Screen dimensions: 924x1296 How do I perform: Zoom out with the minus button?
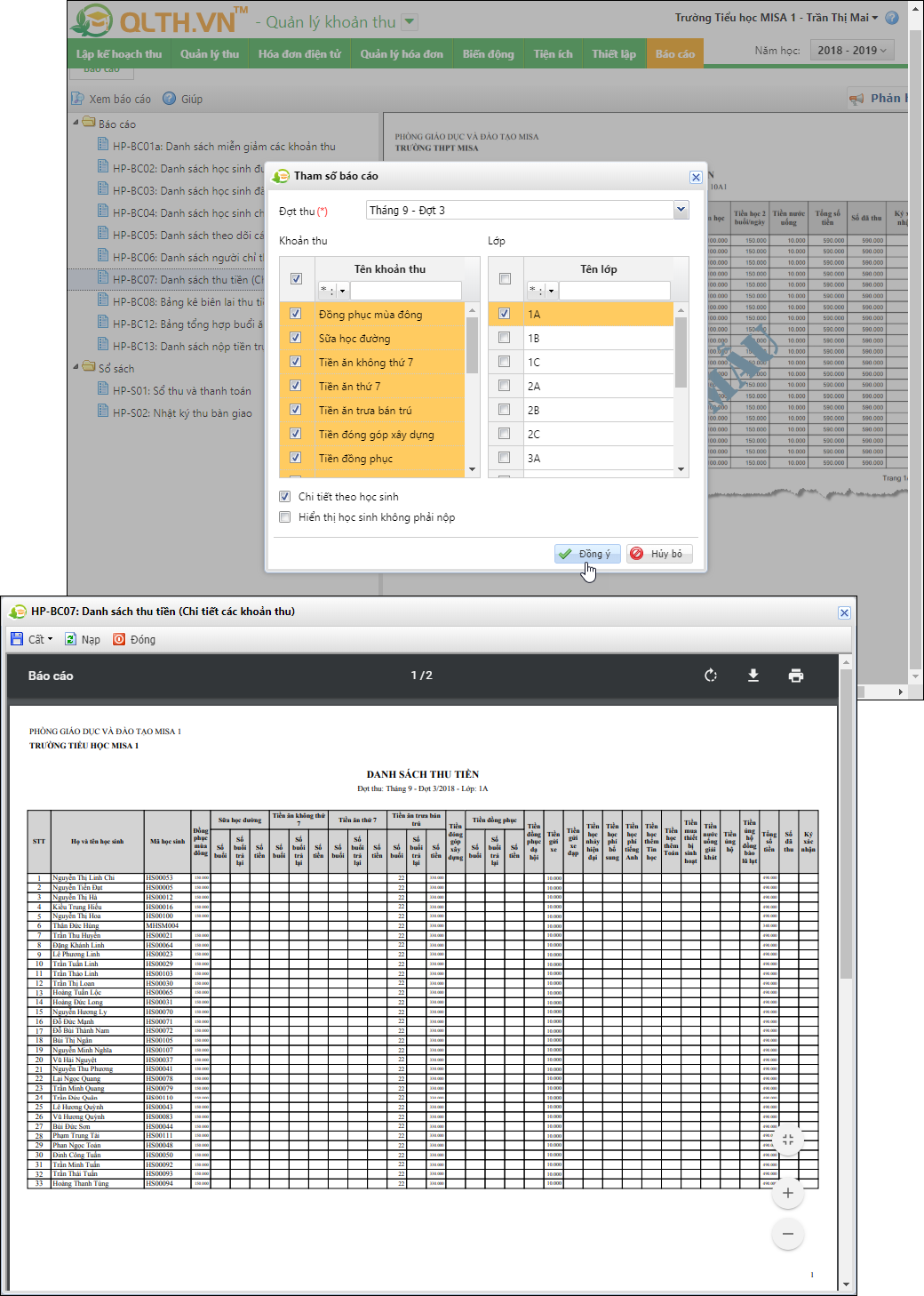coord(788,1234)
